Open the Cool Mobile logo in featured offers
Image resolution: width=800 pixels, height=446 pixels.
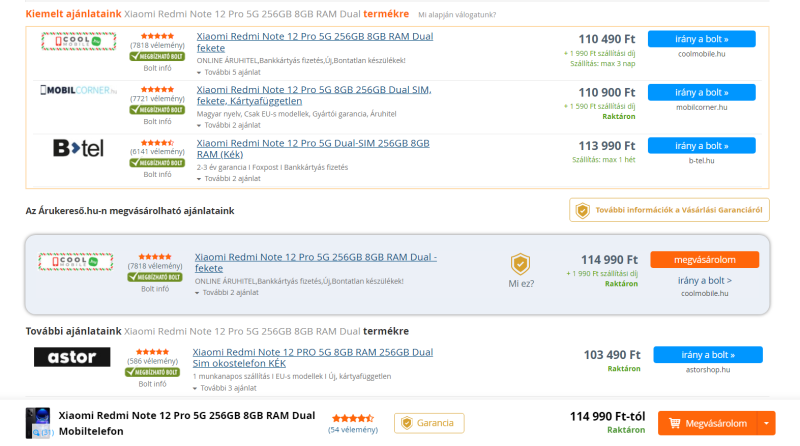[x=79, y=41]
